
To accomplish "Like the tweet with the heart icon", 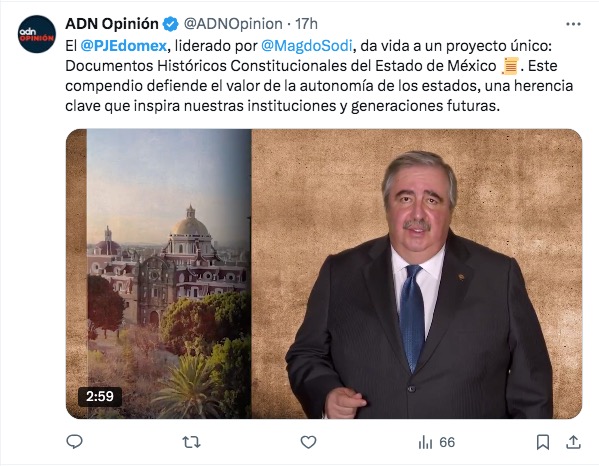I will [308, 442].
